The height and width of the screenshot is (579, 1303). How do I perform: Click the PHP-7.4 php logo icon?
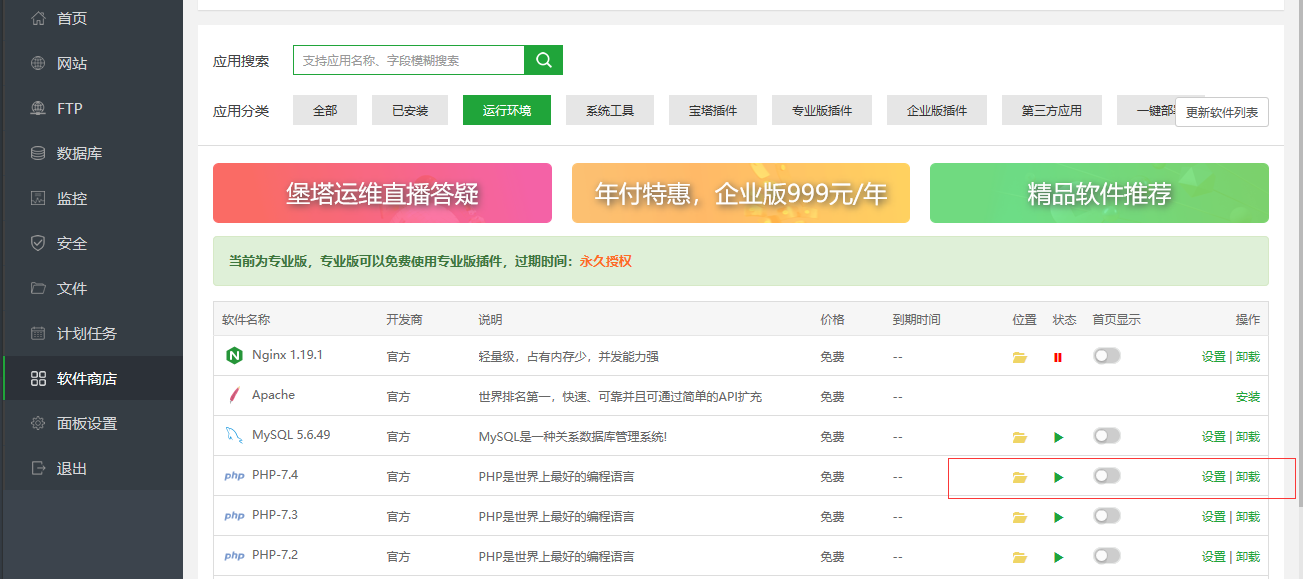click(x=234, y=476)
